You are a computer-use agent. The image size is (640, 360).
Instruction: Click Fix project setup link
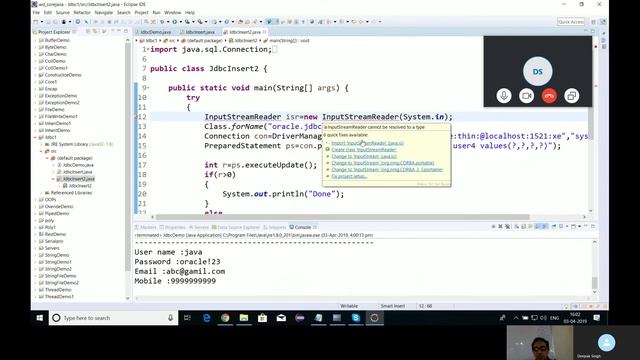[349, 176]
